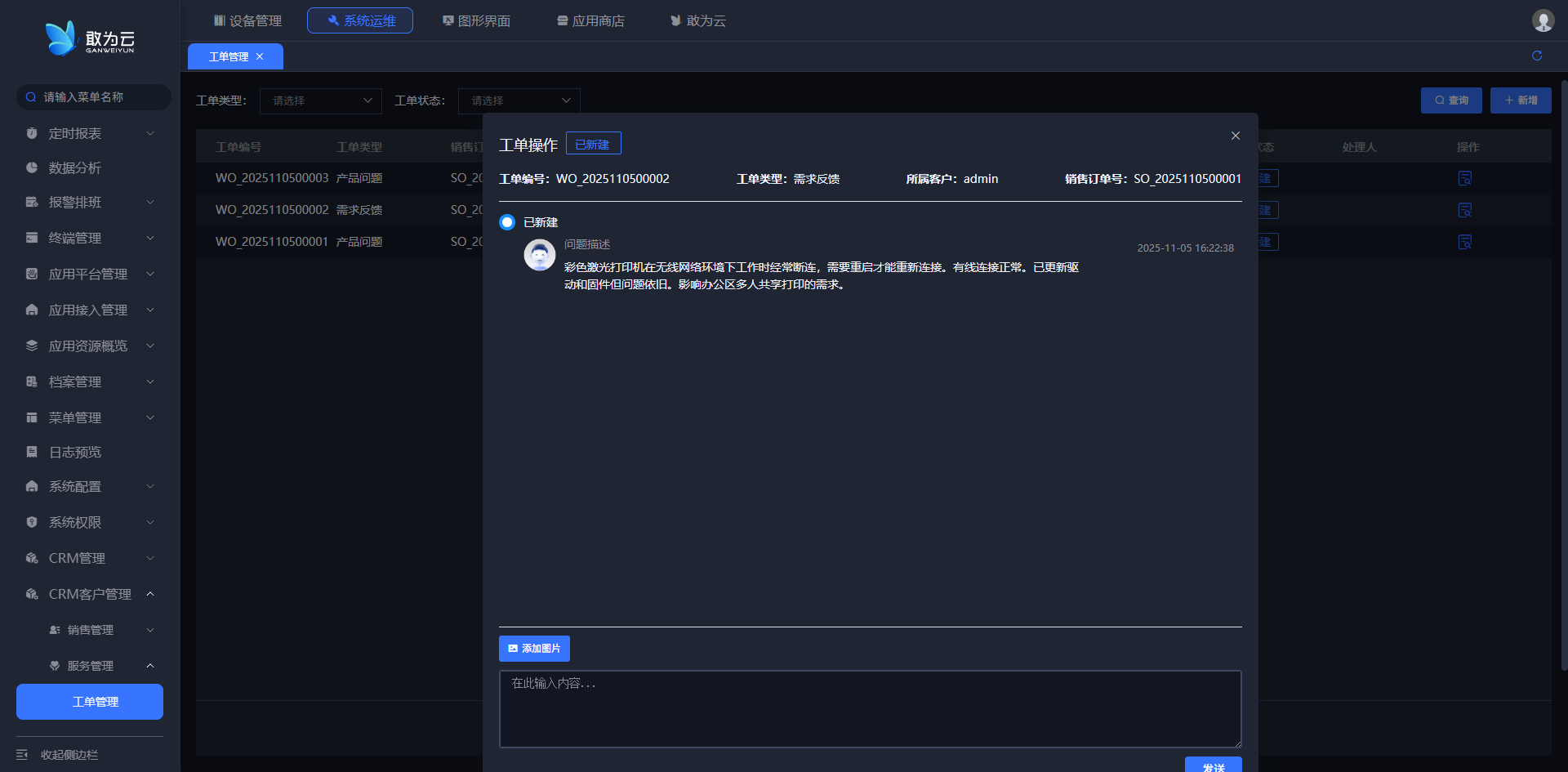Open the 工单状态 dropdown

519,100
